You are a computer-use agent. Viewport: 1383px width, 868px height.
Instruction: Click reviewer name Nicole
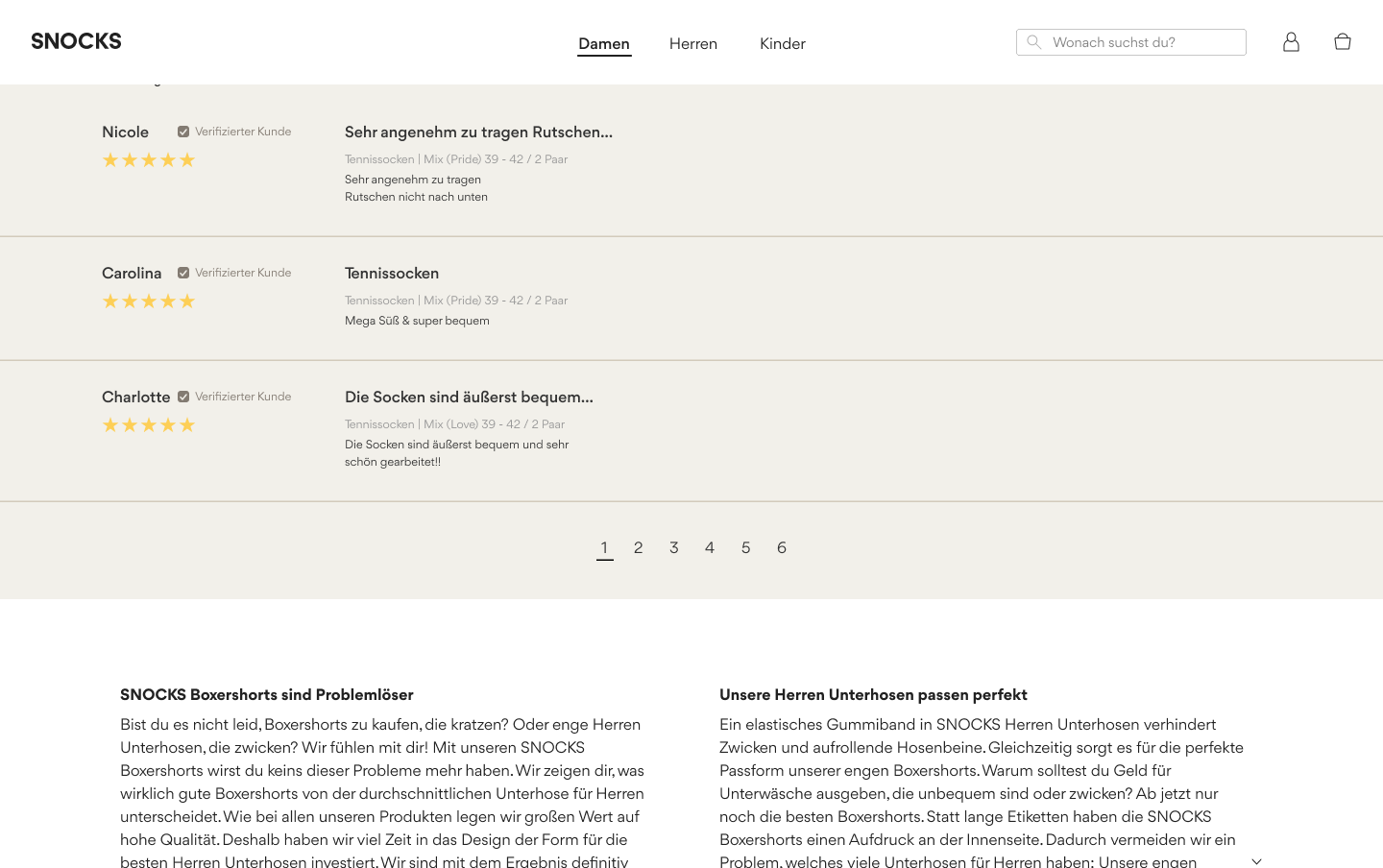coord(126,132)
